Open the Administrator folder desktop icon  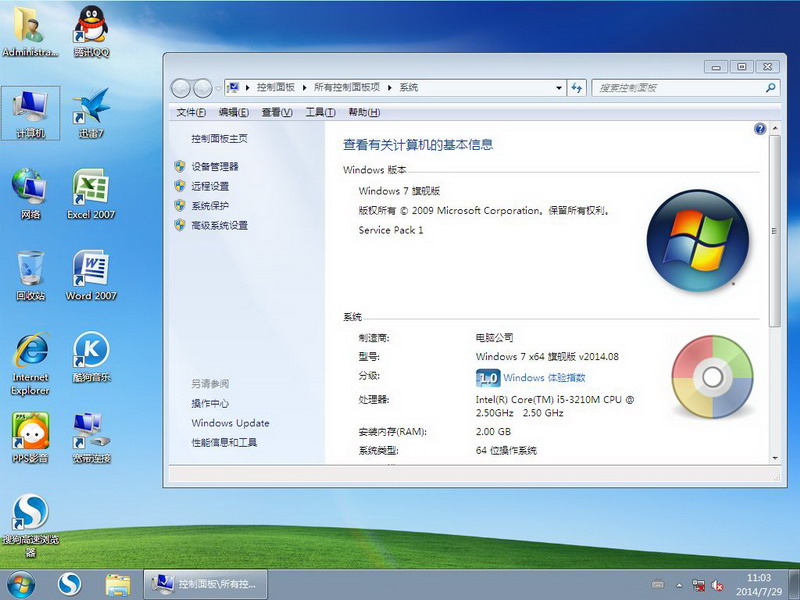[x=30, y=31]
